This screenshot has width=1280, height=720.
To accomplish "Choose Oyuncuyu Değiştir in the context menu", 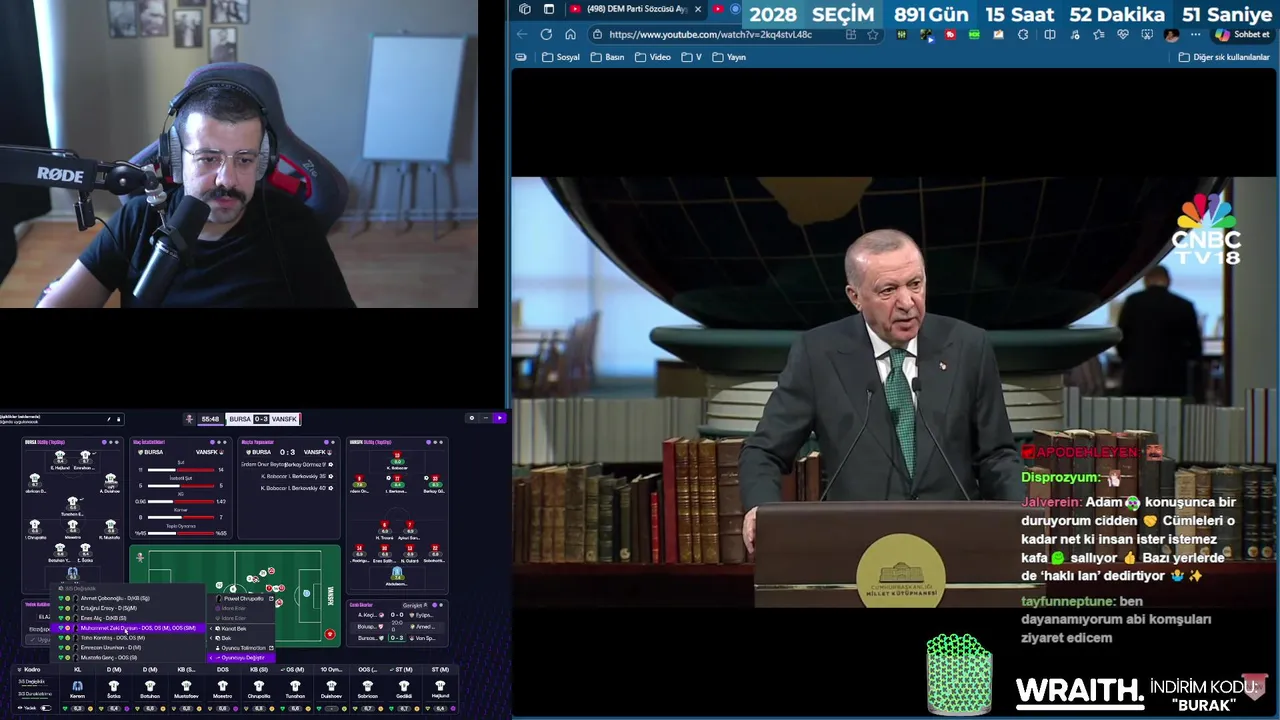I will (x=241, y=658).
